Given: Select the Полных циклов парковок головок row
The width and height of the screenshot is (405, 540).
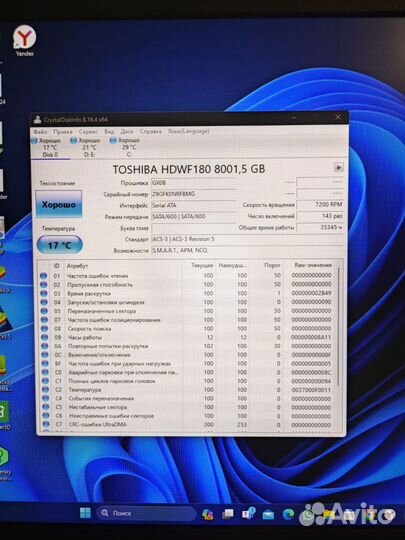Looking at the screenshot, I should [188, 381].
